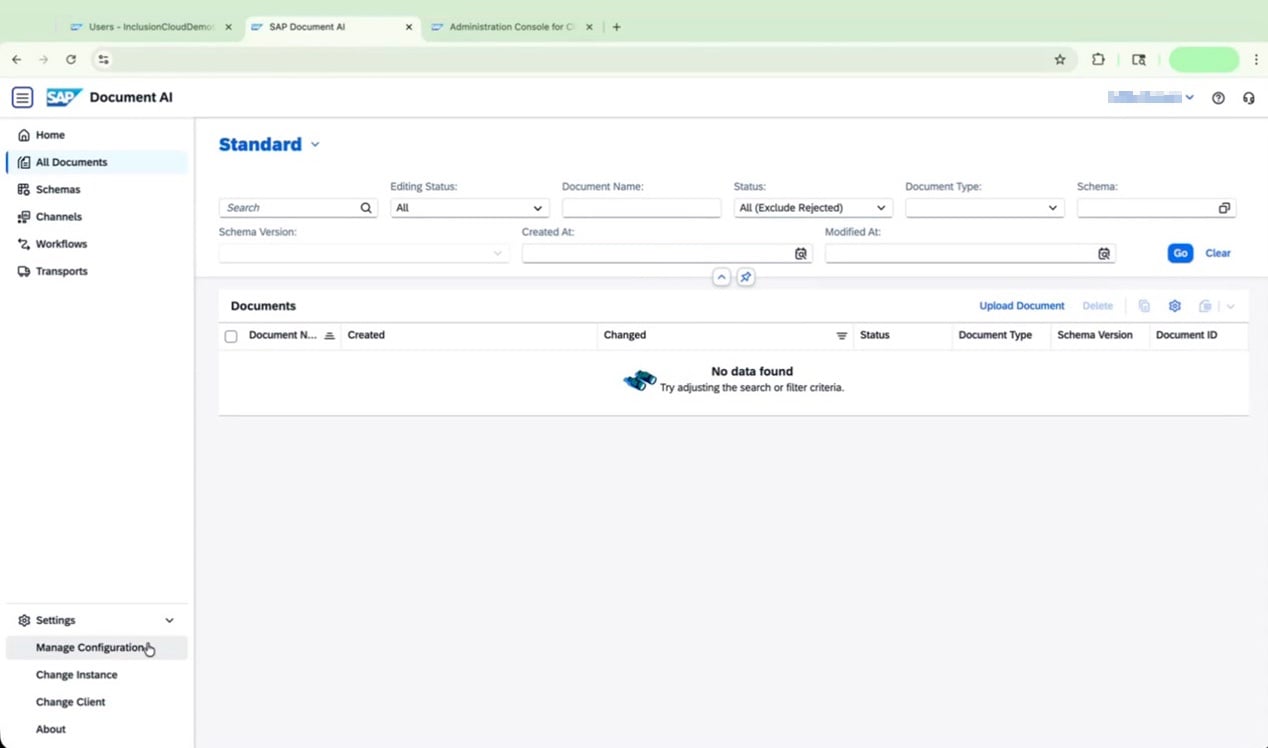This screenshot has height=748, width=1268.
Task: Open All Documents in sidebar
Action: tap(96, 162)
